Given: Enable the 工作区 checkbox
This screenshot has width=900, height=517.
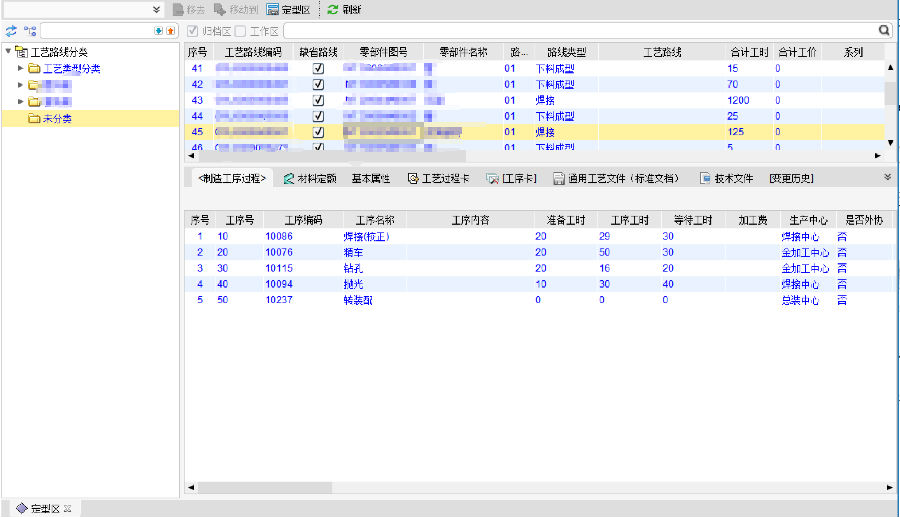Looking at the screenshot, I should coord(239,31).
